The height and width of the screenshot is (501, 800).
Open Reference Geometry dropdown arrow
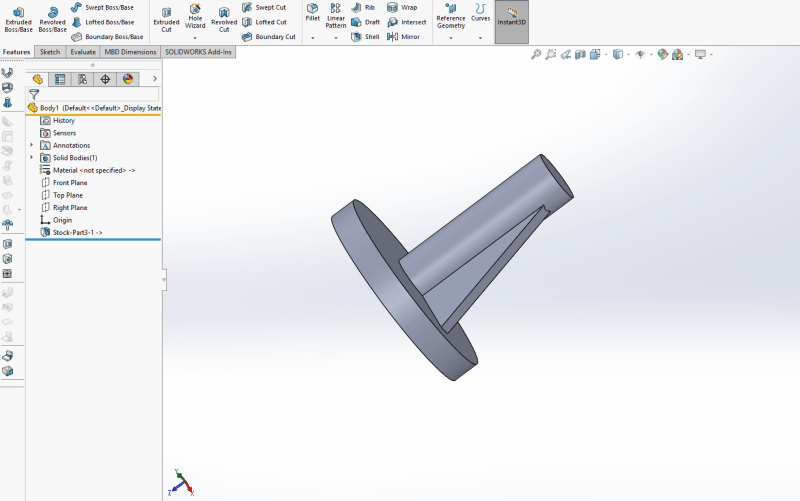click(x=451, y=38)
